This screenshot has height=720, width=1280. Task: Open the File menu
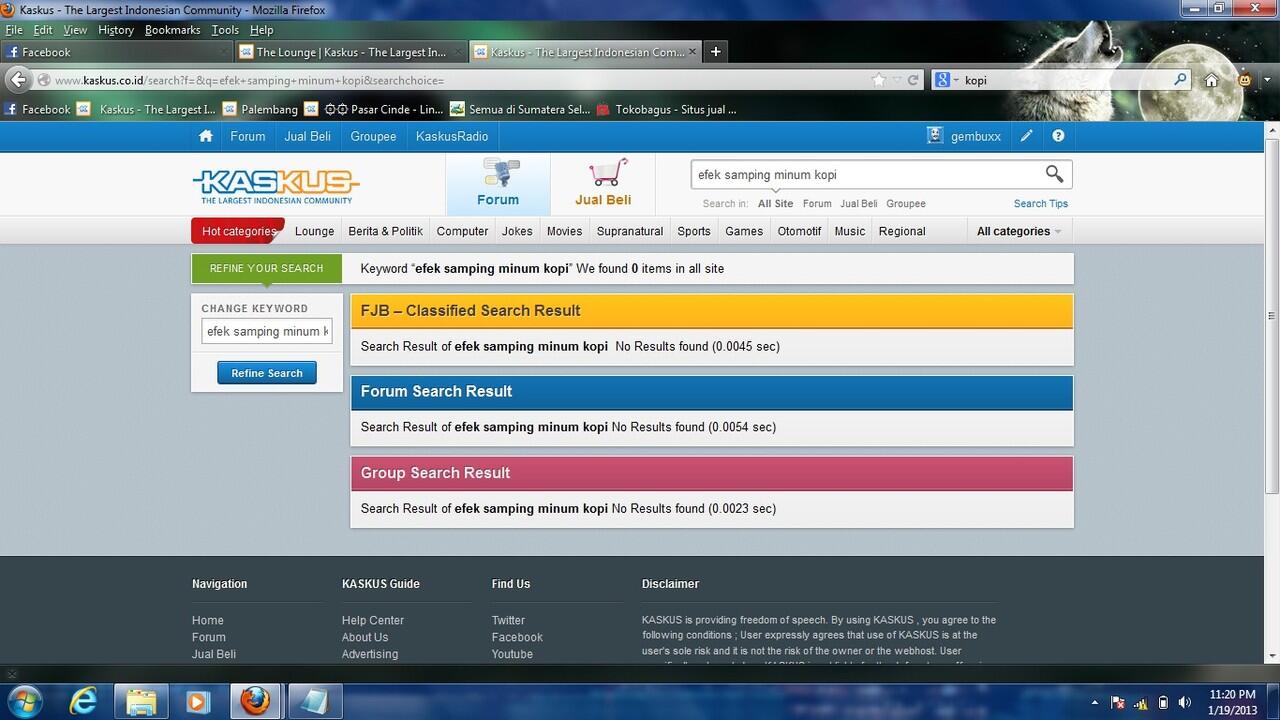tap(14, 30)
